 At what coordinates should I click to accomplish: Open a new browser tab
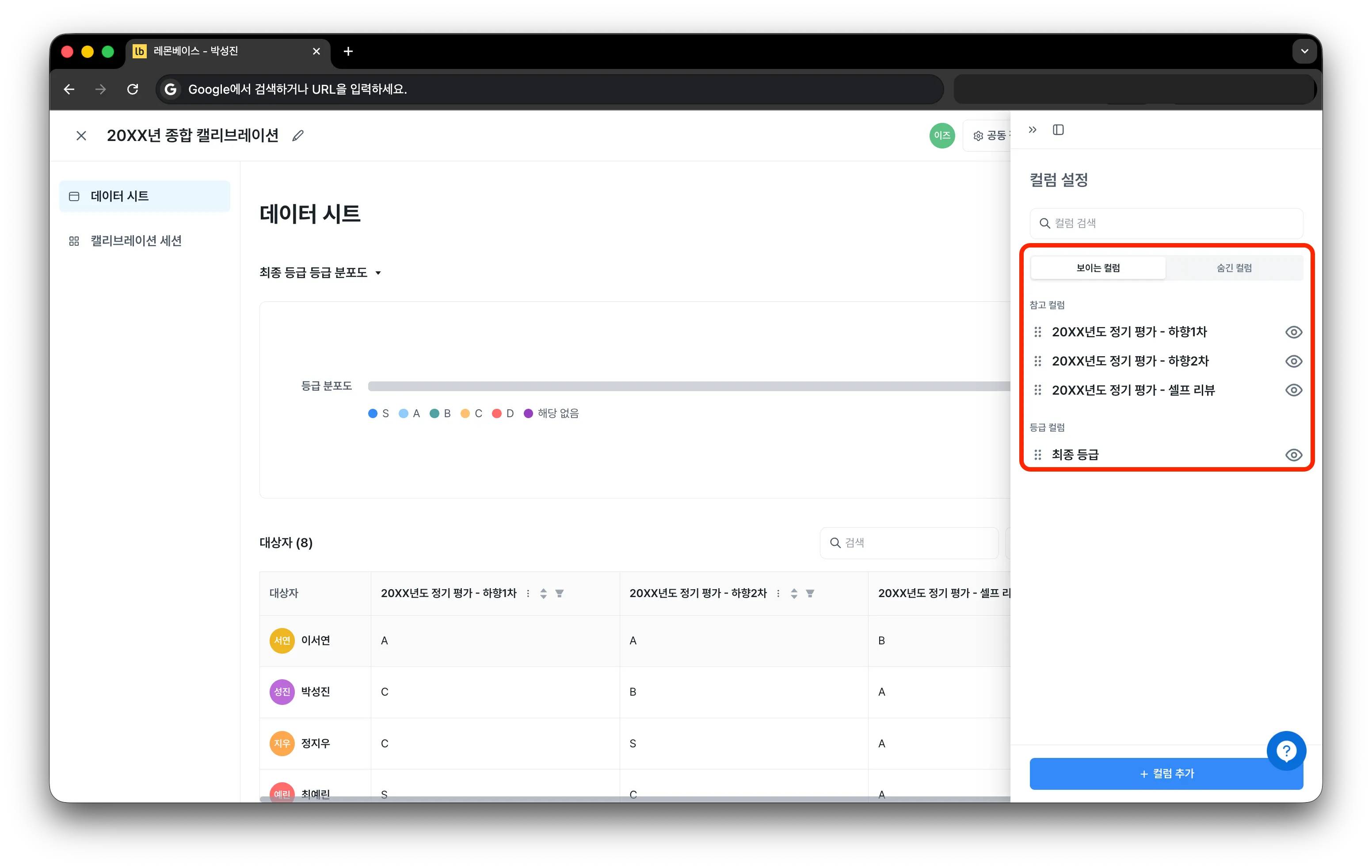click(x=348, y=51)
